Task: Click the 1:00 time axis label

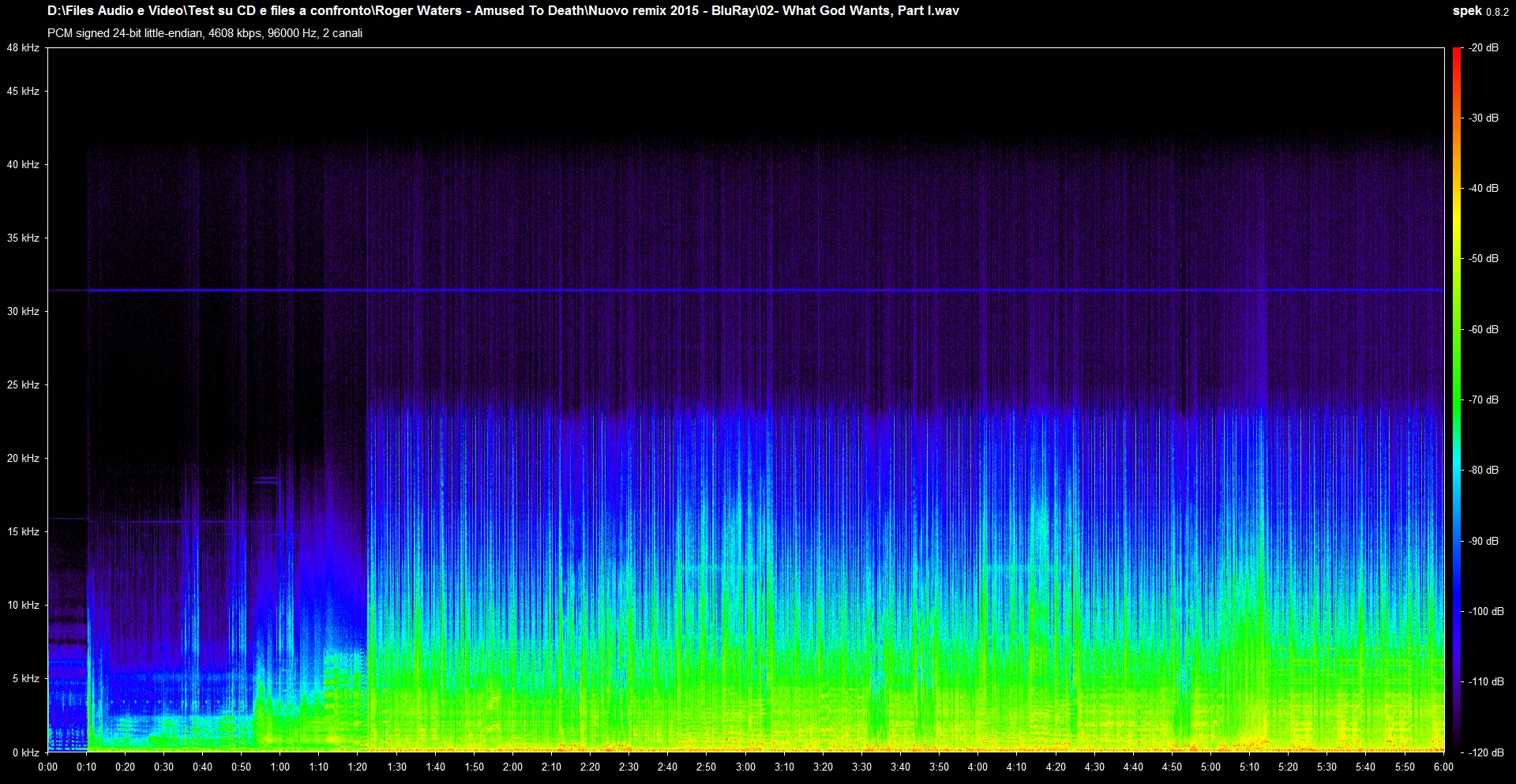Action: point(280,767)
